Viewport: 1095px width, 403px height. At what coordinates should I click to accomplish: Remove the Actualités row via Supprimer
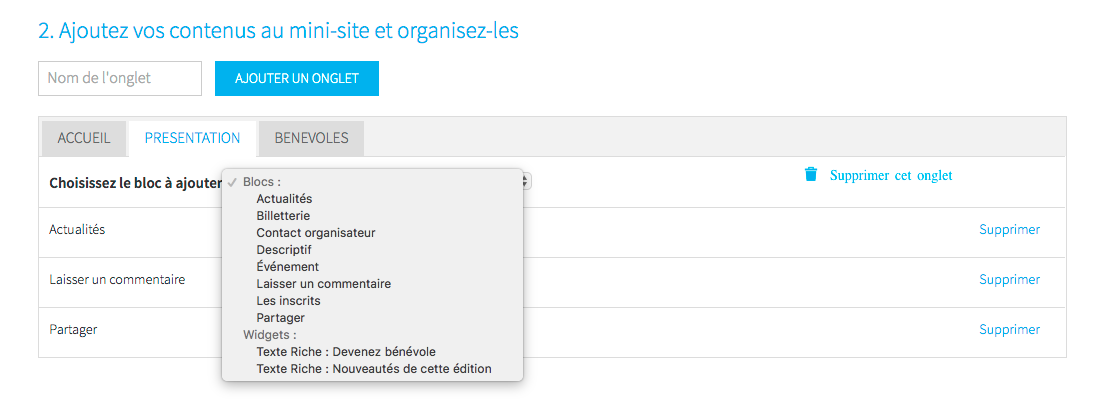(1009, 229)
